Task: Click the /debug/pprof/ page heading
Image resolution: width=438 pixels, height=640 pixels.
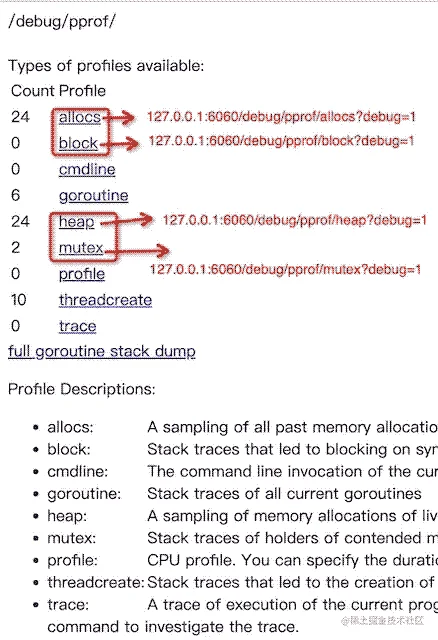Action: pos(62,22)
